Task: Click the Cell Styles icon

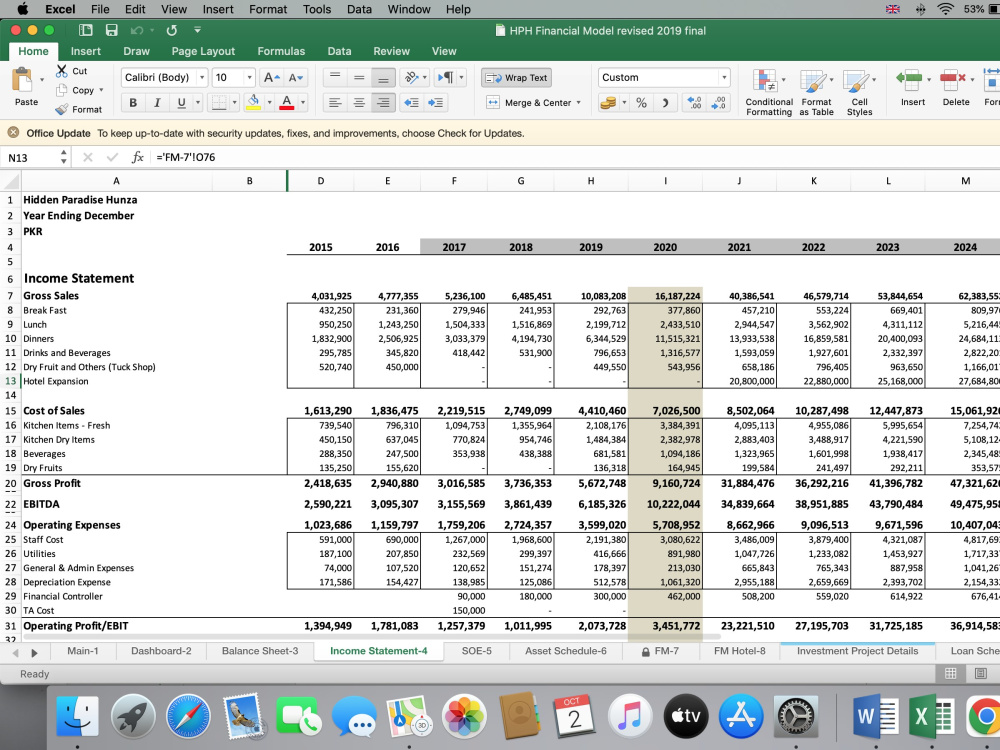Action: 855,82
